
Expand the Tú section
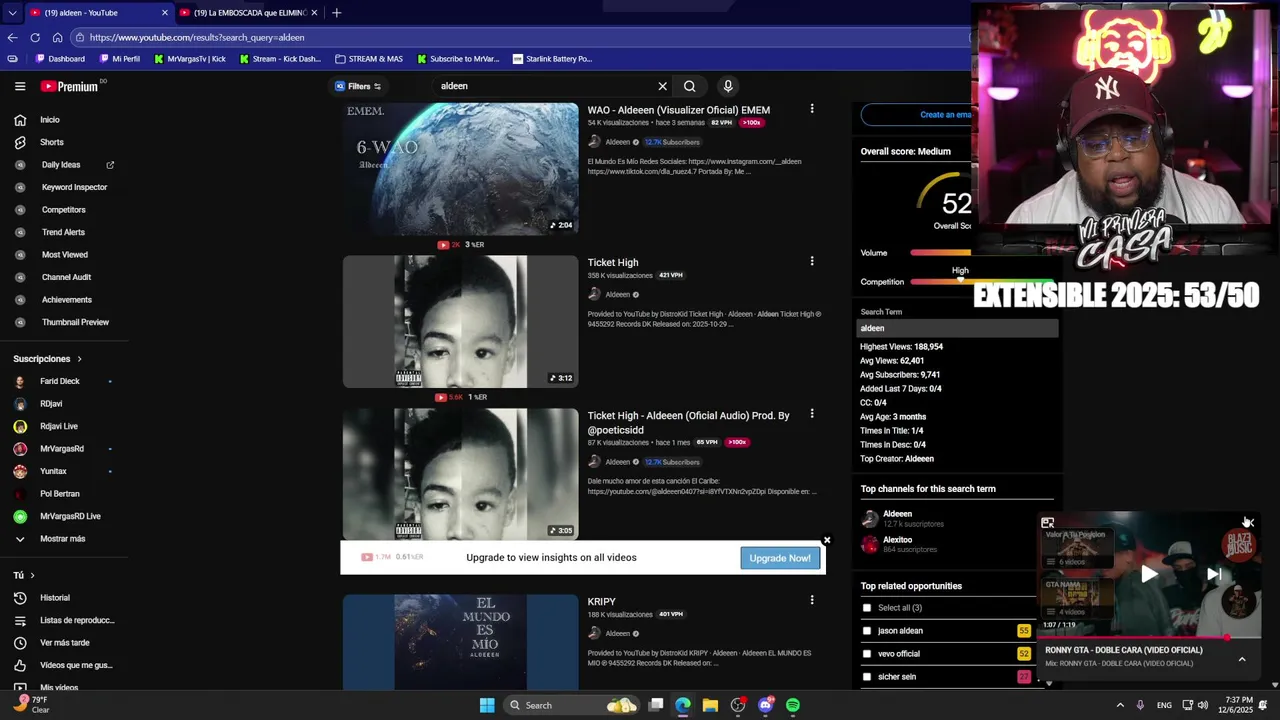(x=24, y=575)
